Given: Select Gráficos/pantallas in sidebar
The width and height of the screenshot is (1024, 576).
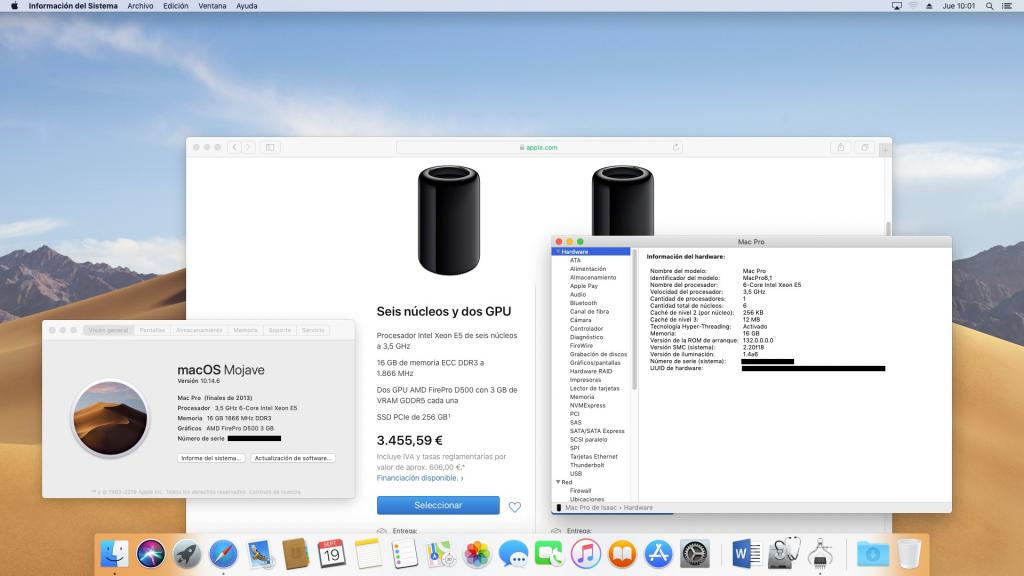Looking at the screenshot, I should [595, 362].
